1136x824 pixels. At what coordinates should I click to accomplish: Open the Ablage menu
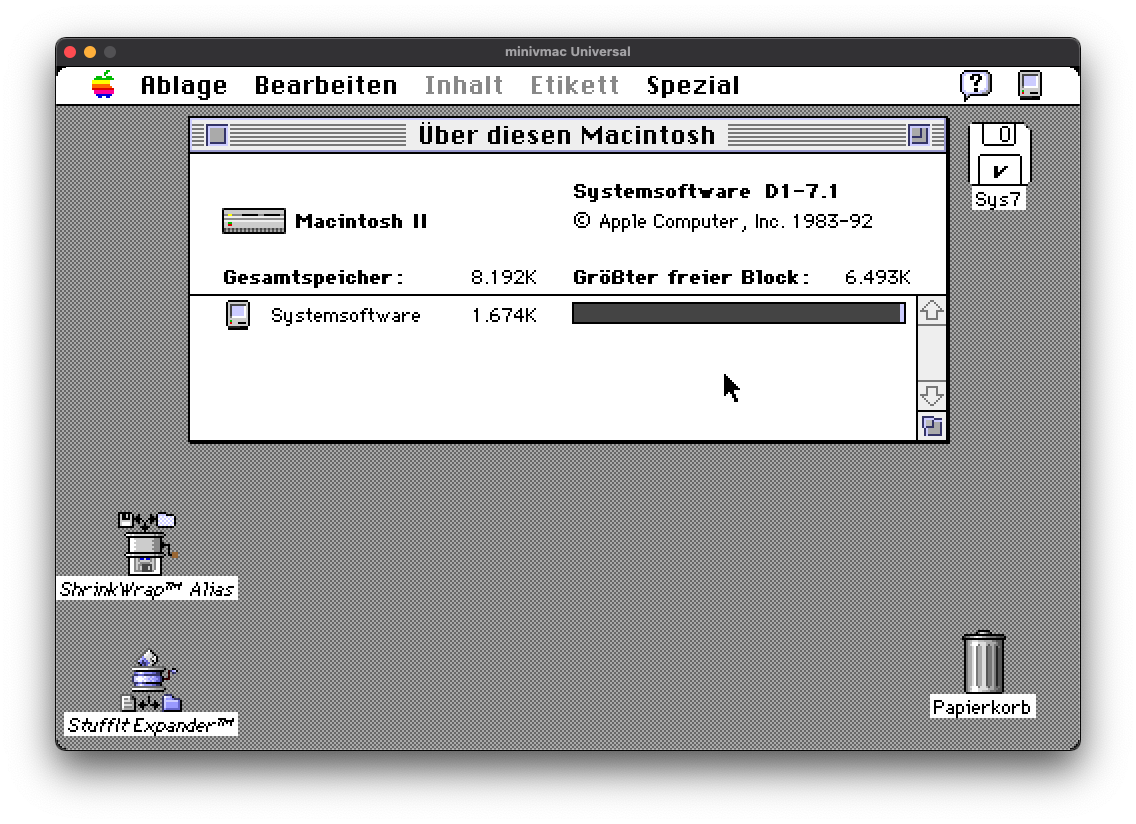(183, 86)
